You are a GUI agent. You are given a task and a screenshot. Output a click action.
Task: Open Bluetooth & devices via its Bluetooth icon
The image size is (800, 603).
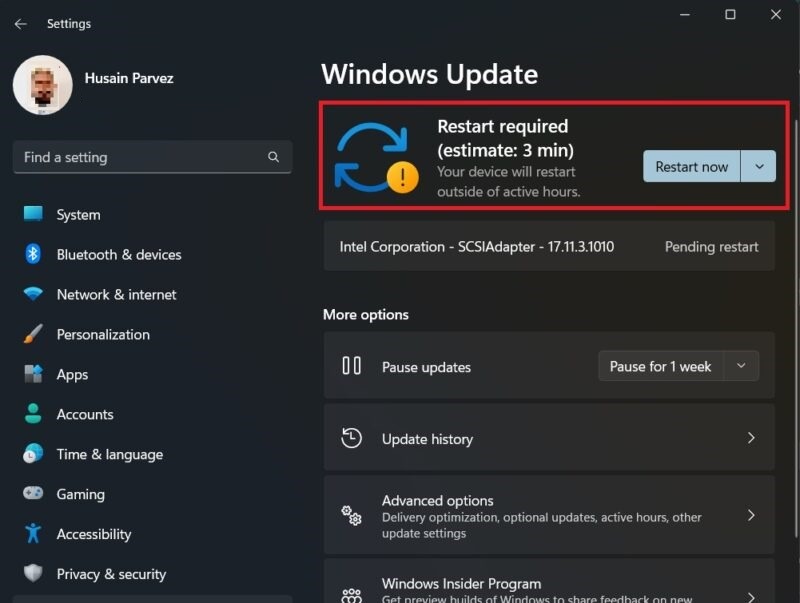point(33,254)
